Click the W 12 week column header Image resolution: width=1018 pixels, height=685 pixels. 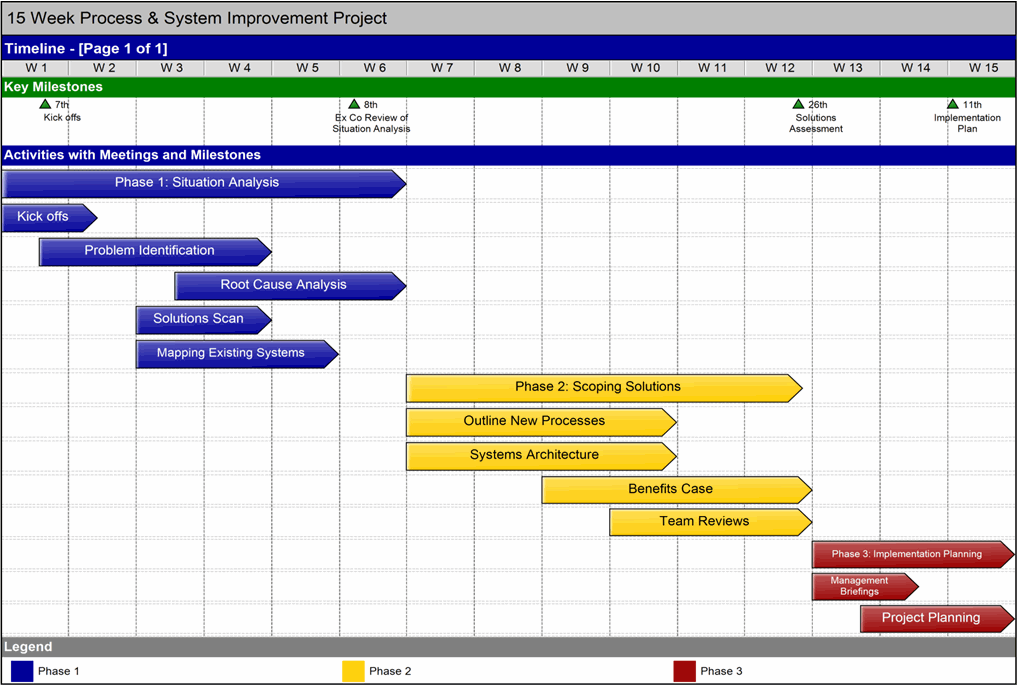point(780,68)
